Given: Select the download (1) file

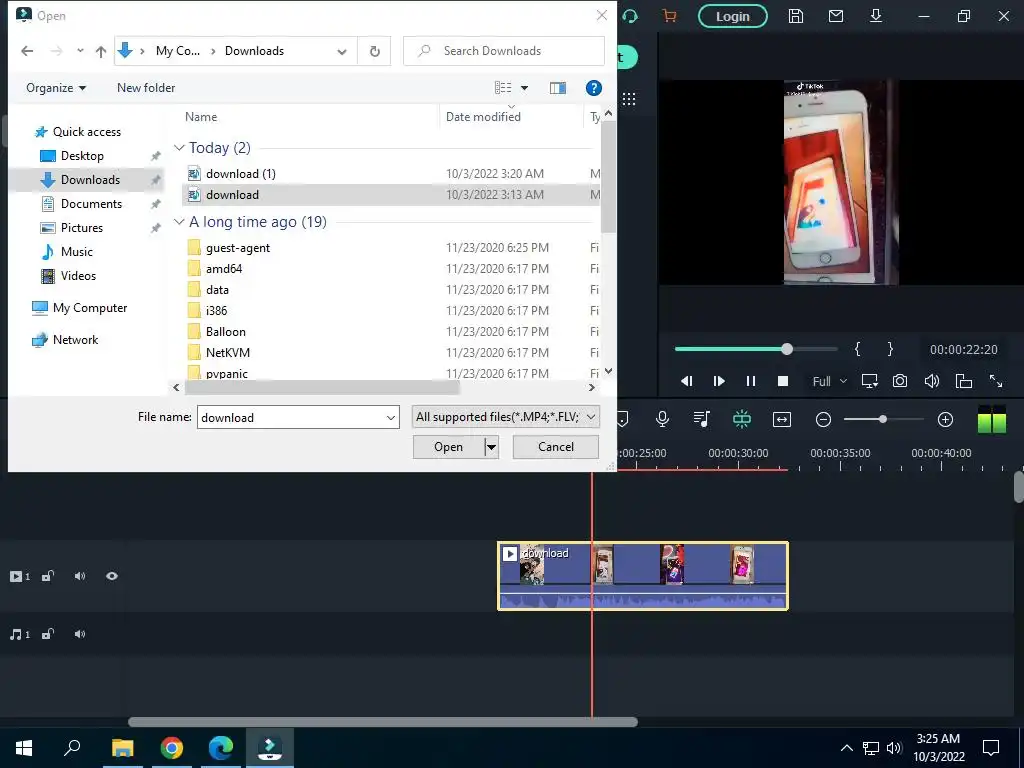Looking at the screenshot, I should (x=391, y=174).
